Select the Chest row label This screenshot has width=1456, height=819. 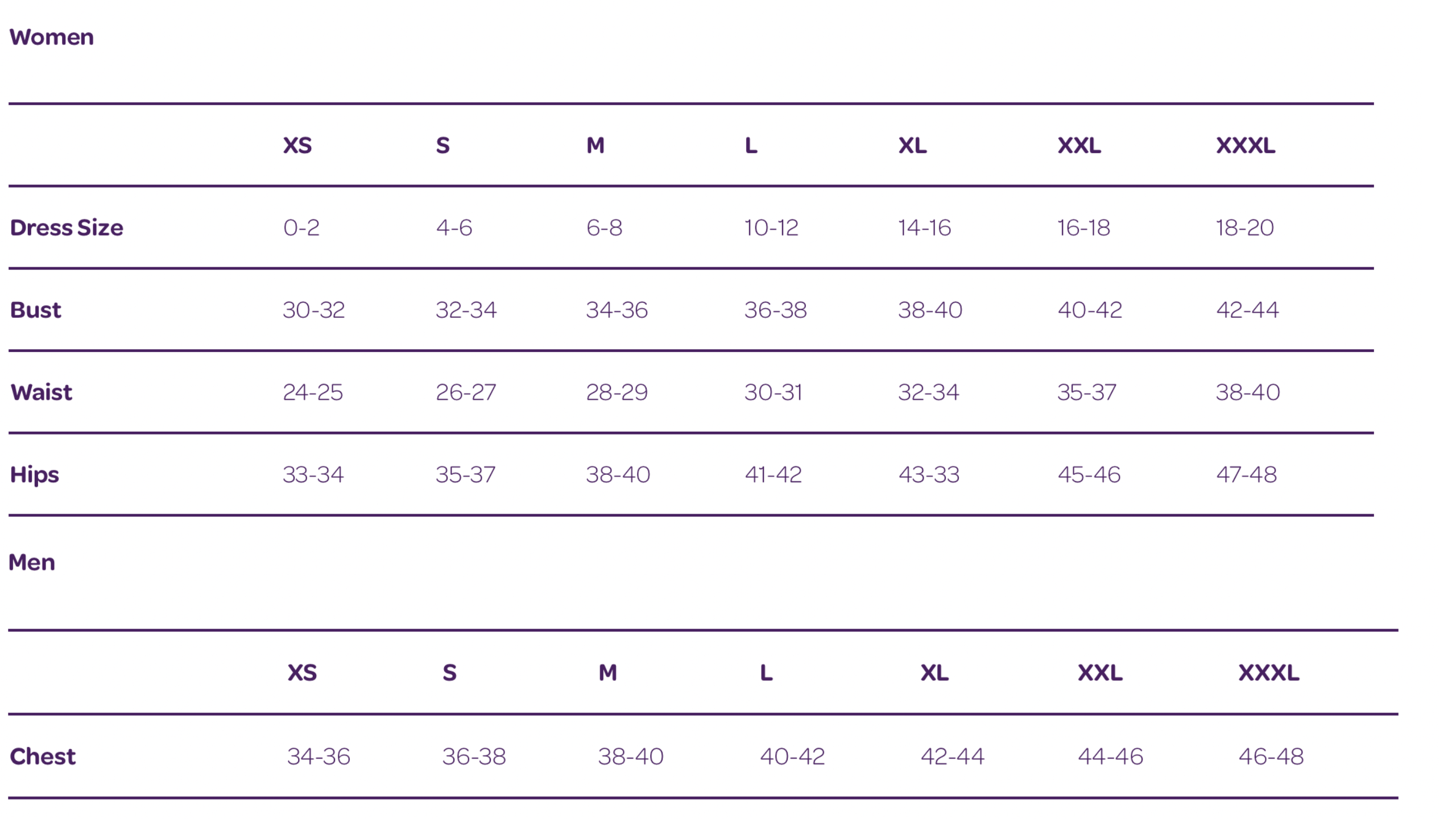coord(43,756)
